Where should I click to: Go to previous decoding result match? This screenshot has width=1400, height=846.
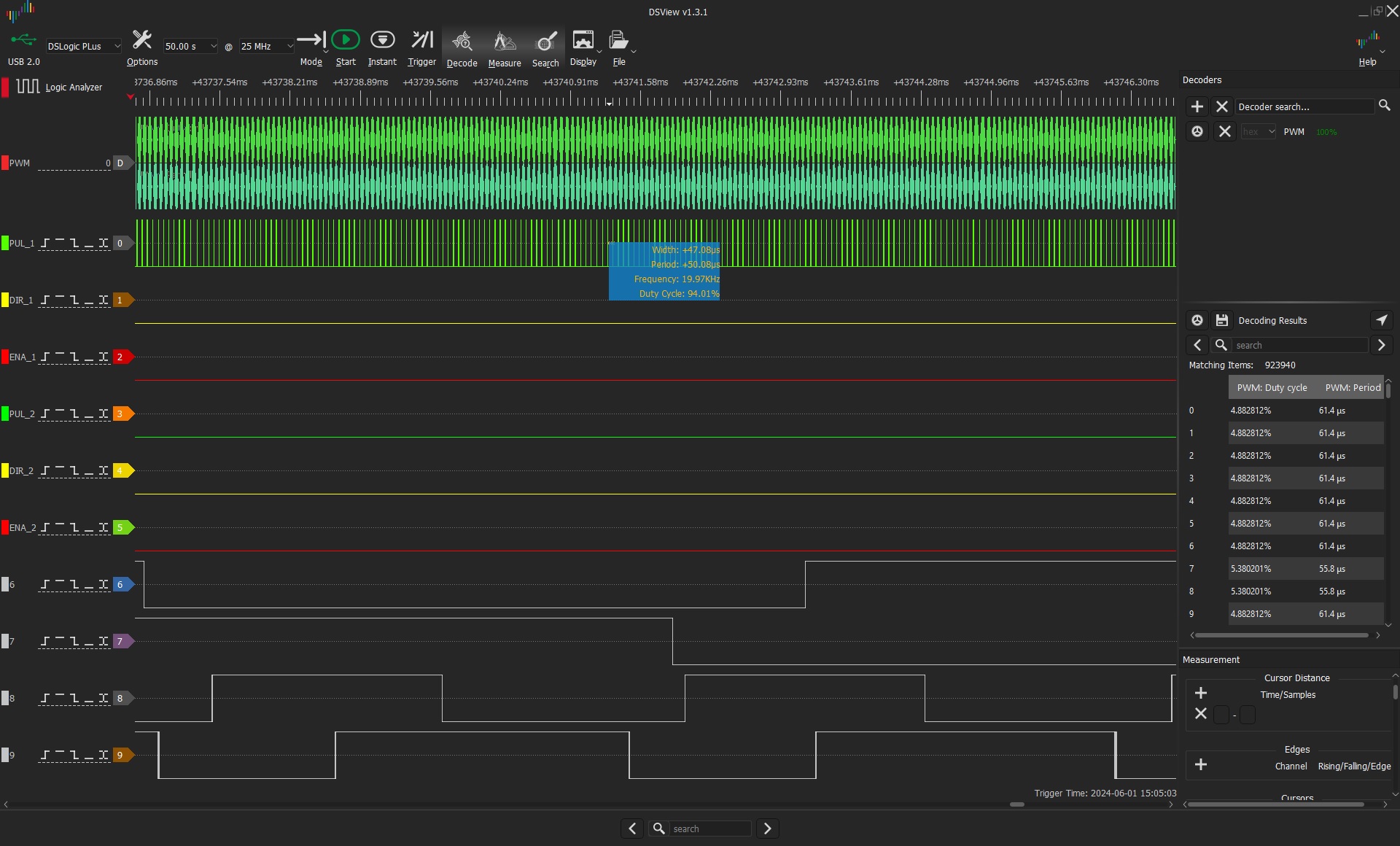pos(1197,346)
